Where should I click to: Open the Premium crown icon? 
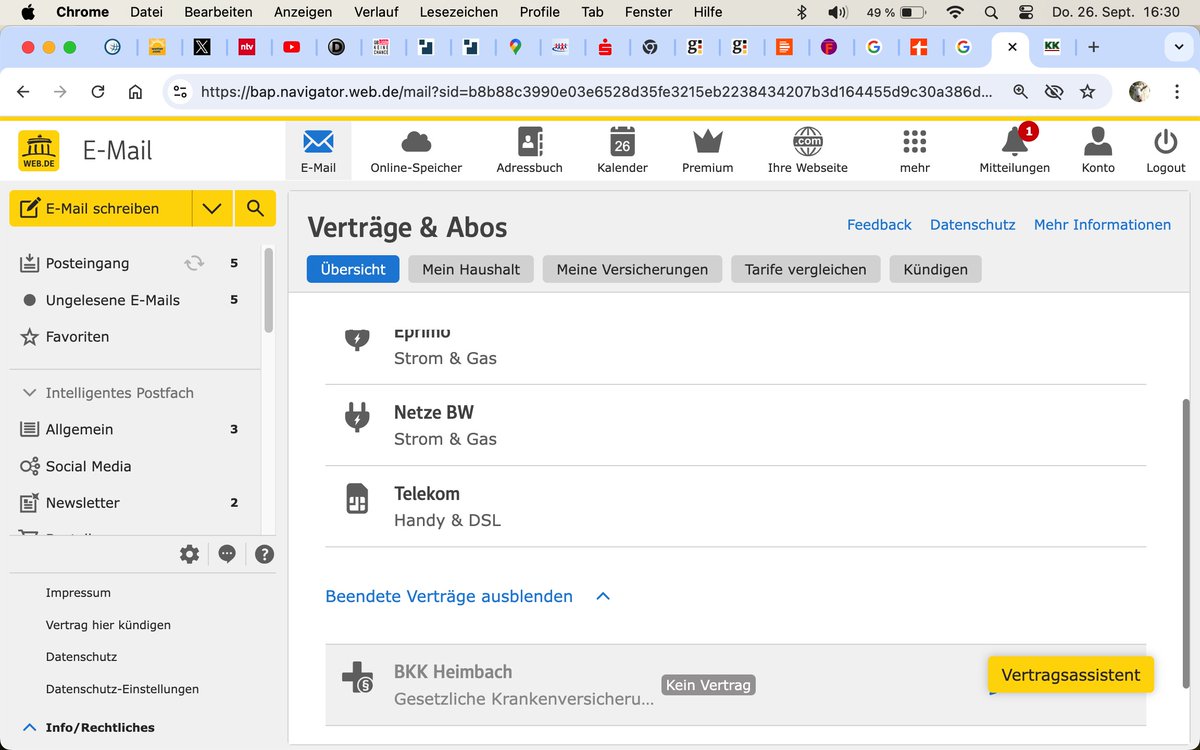pos(707,151)
